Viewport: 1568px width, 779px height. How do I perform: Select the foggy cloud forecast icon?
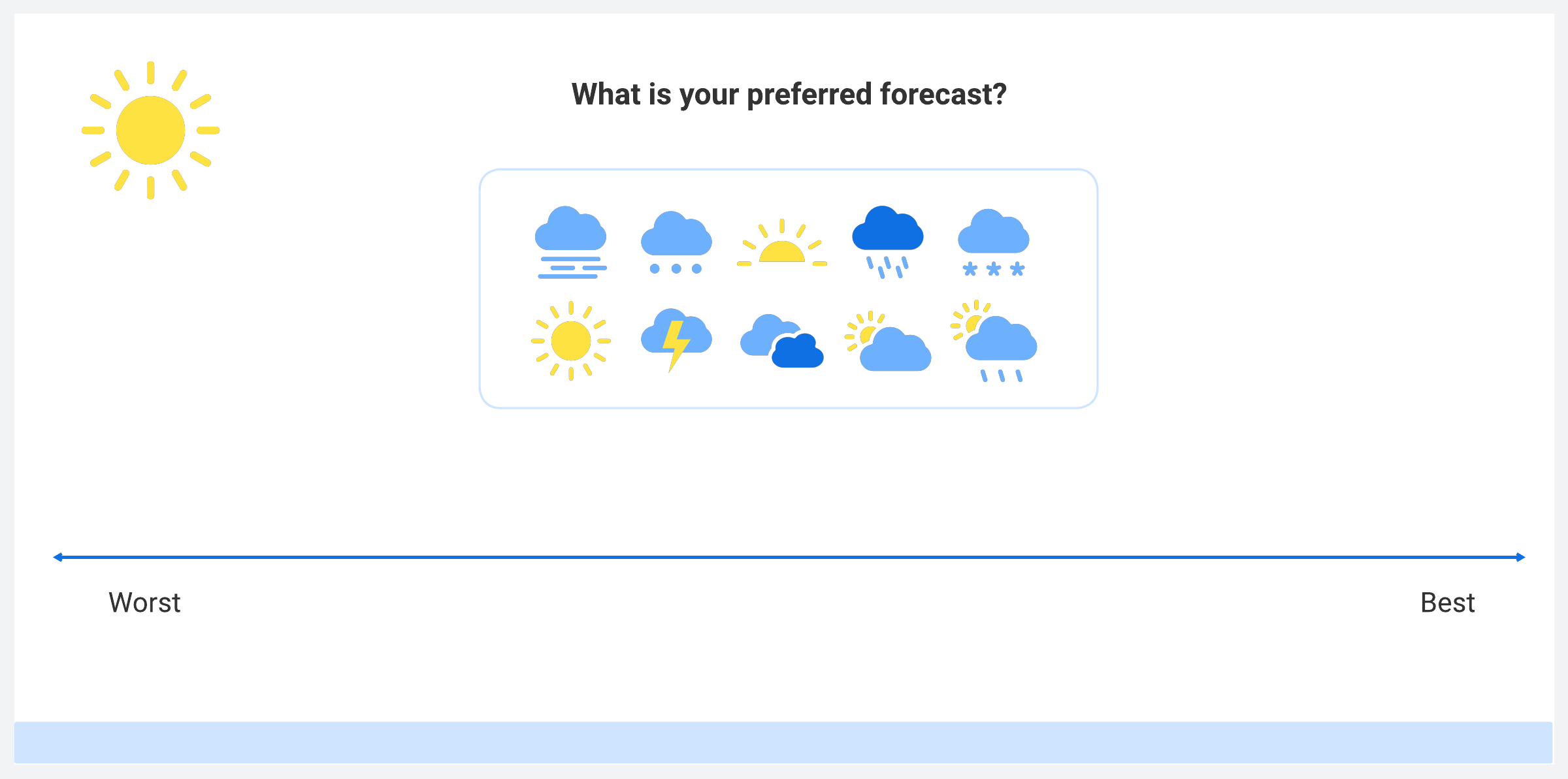pos(570,242)
